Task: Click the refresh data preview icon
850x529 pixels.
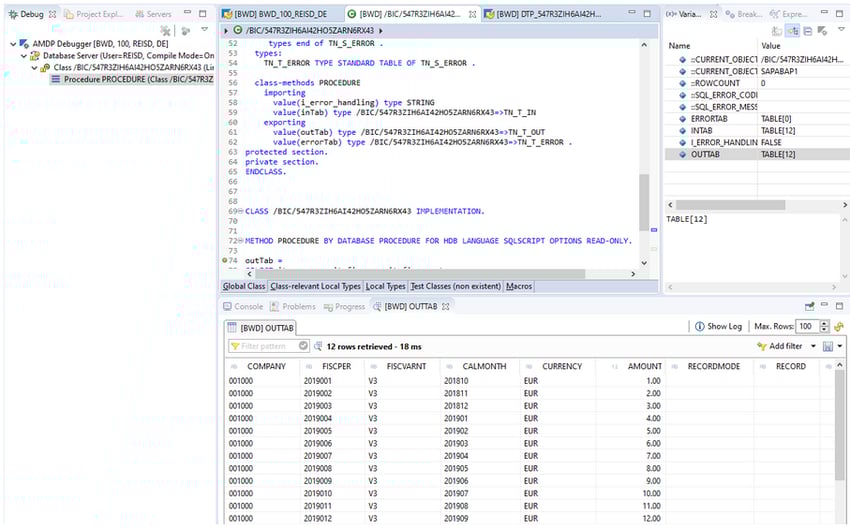Action: tap(839, 326)
